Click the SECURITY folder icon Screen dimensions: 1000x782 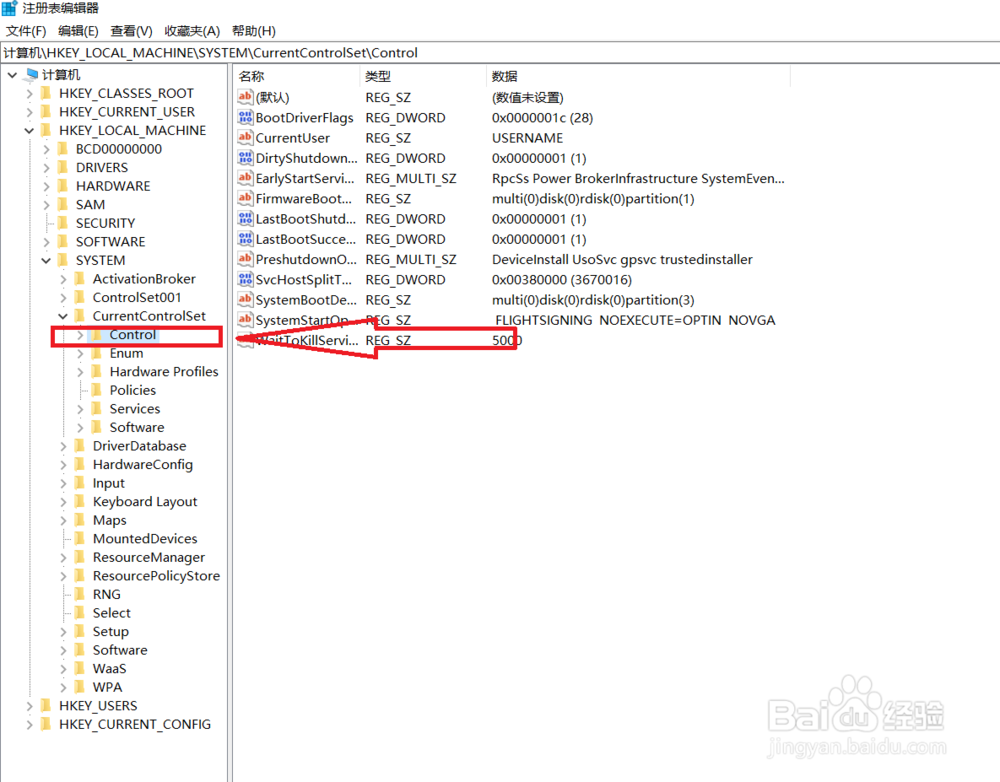tap(62, 223)
